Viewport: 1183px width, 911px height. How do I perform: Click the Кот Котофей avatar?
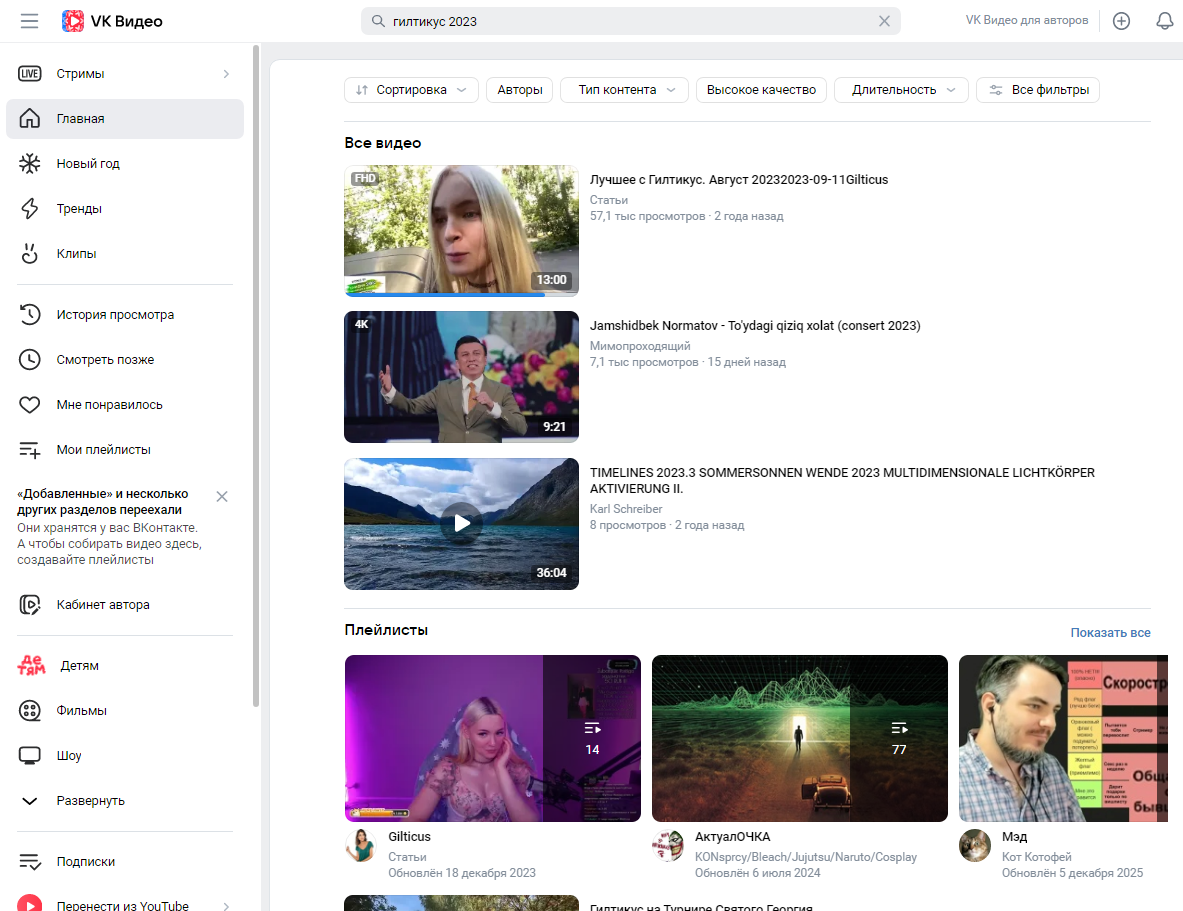[975, 845]
